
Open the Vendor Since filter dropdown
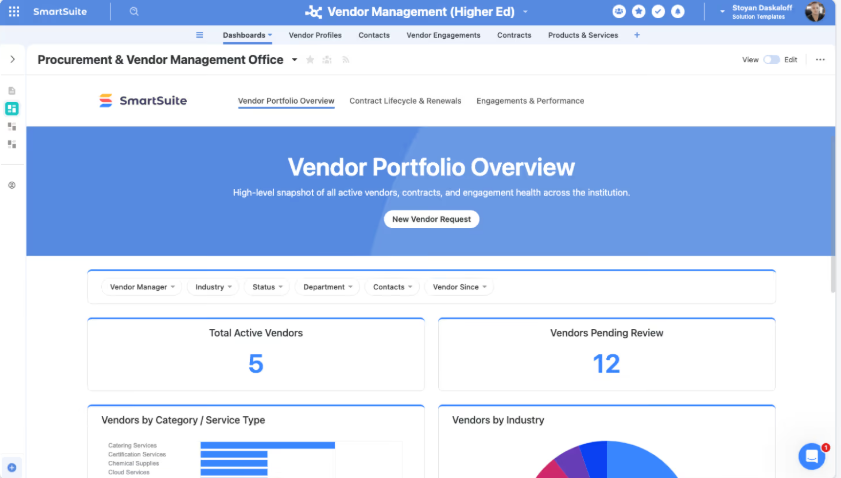coord(459,287)
